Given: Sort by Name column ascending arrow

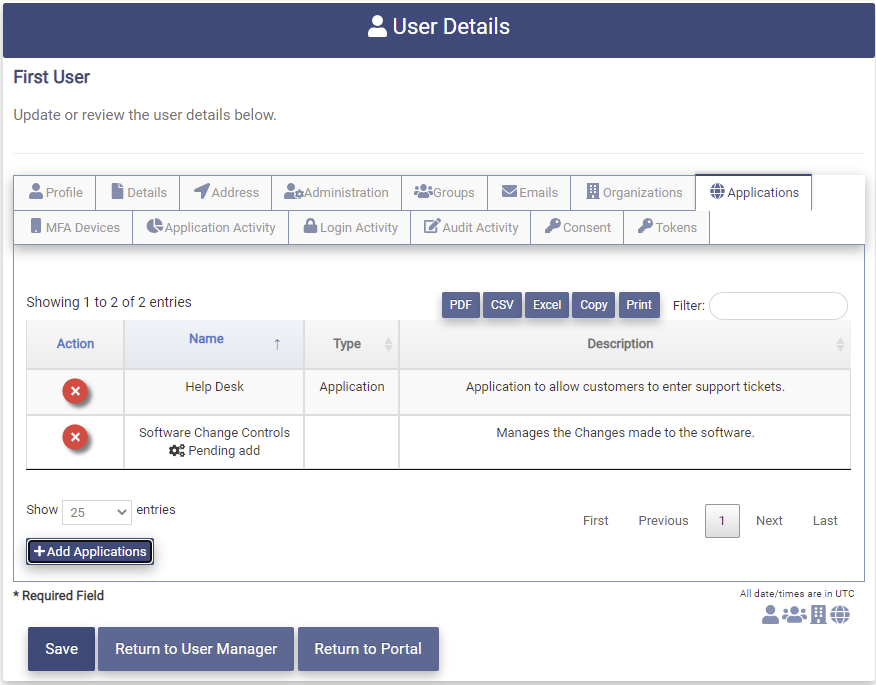Looking at the screenshot, I should [277, 344].
